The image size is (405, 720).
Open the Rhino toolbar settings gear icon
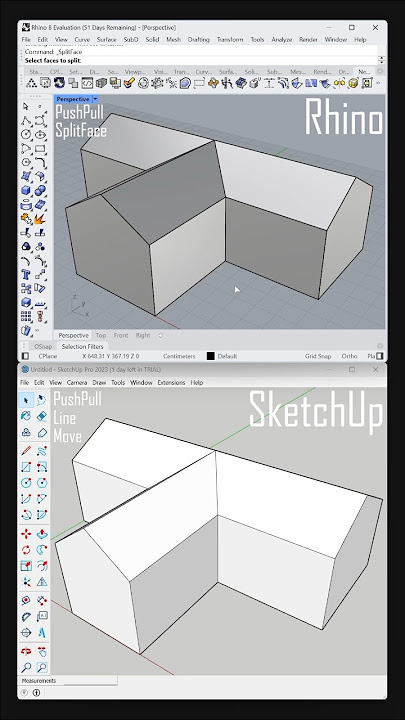(x=380, y=72)
